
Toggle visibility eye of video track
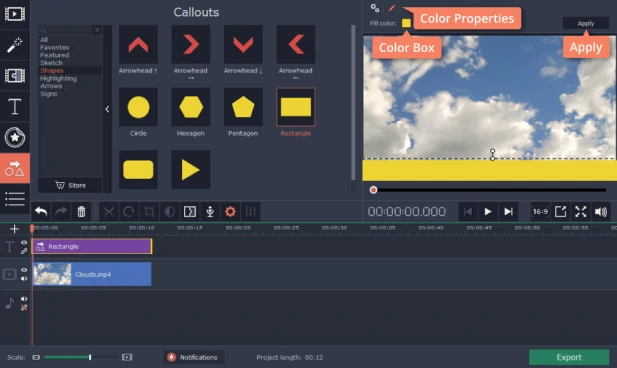click(24, 270)
